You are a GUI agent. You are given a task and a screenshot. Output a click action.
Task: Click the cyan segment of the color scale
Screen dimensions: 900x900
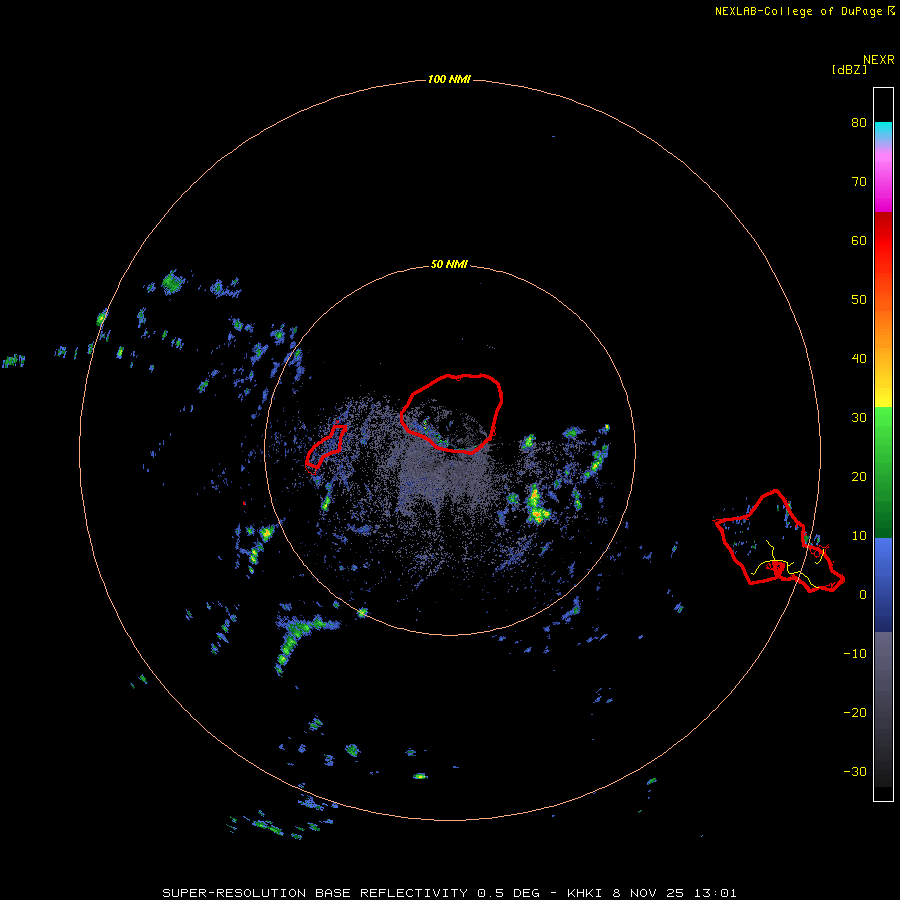pos(883,130)
